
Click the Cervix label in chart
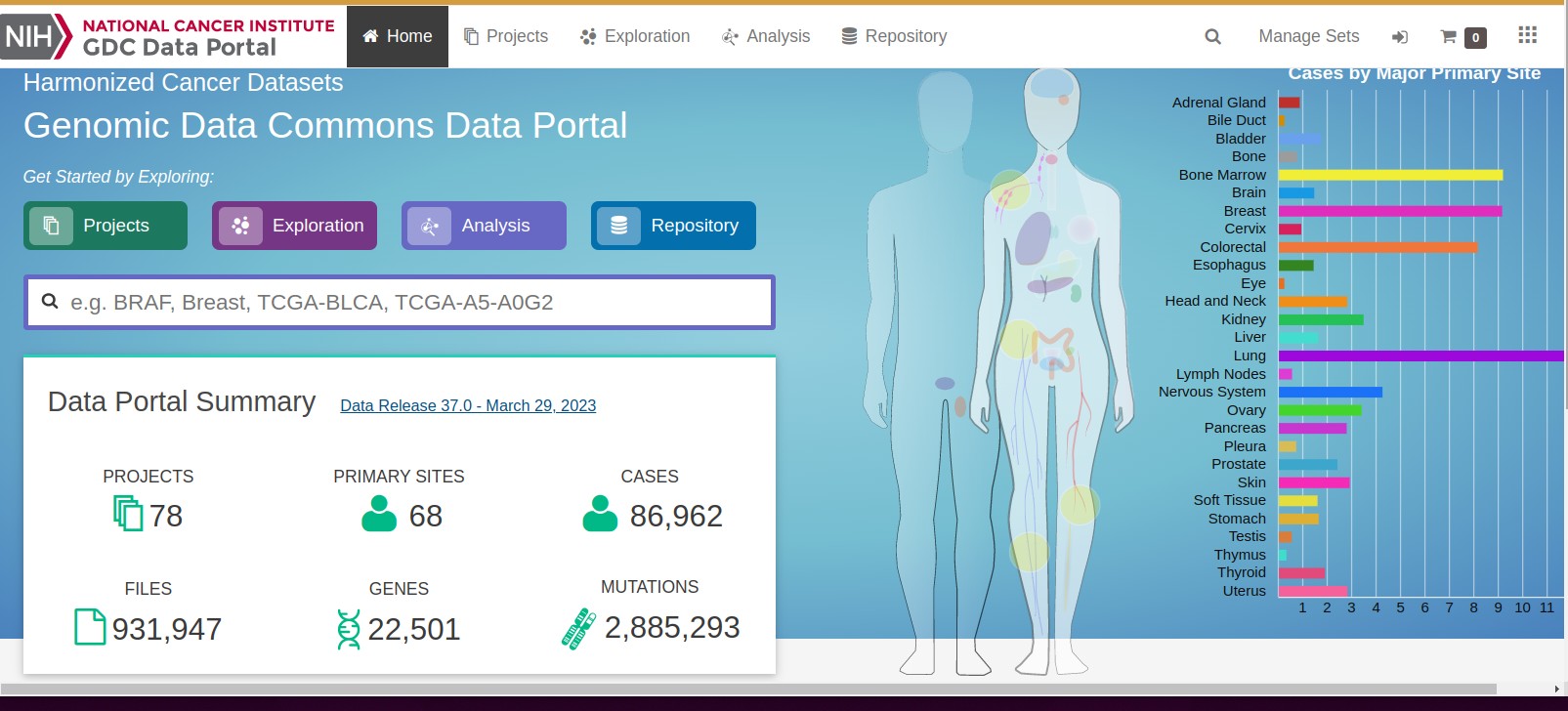tap(1245, 229)
